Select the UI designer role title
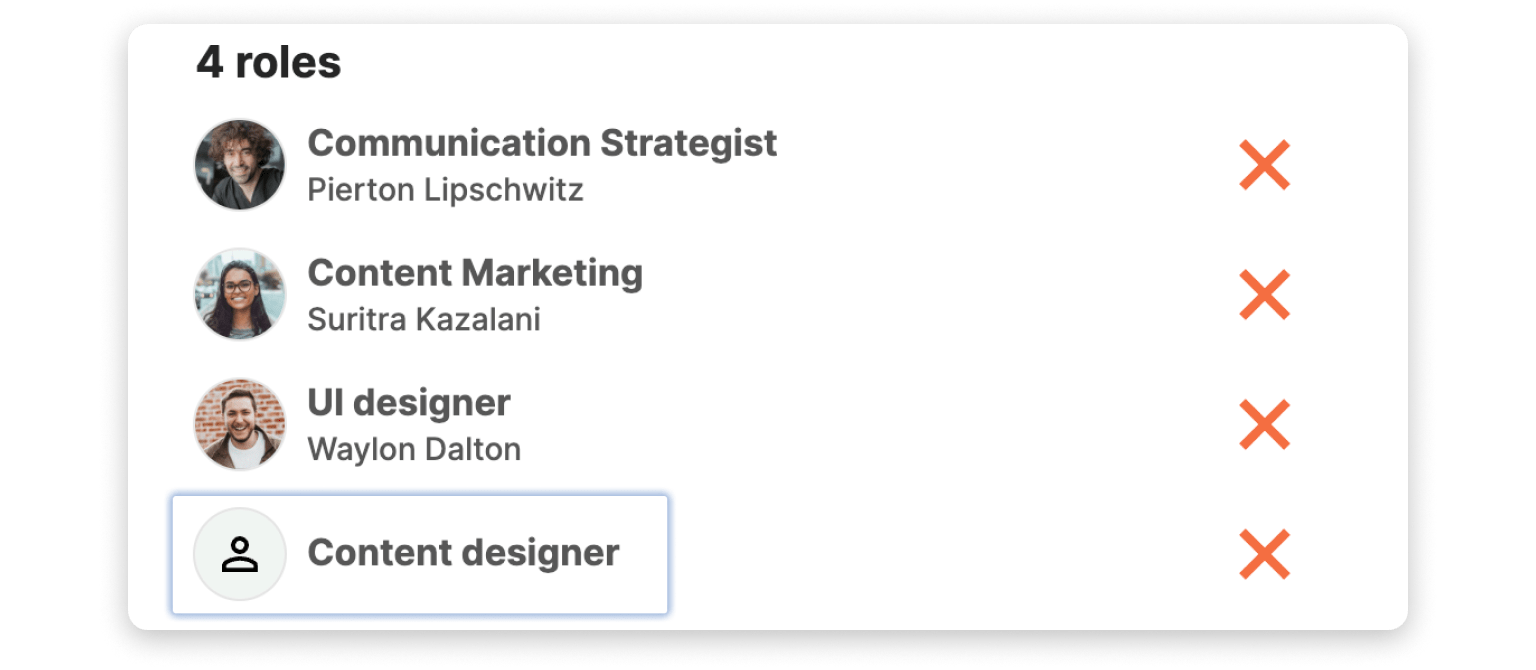 pyautogui.click(x=408, y=403)
